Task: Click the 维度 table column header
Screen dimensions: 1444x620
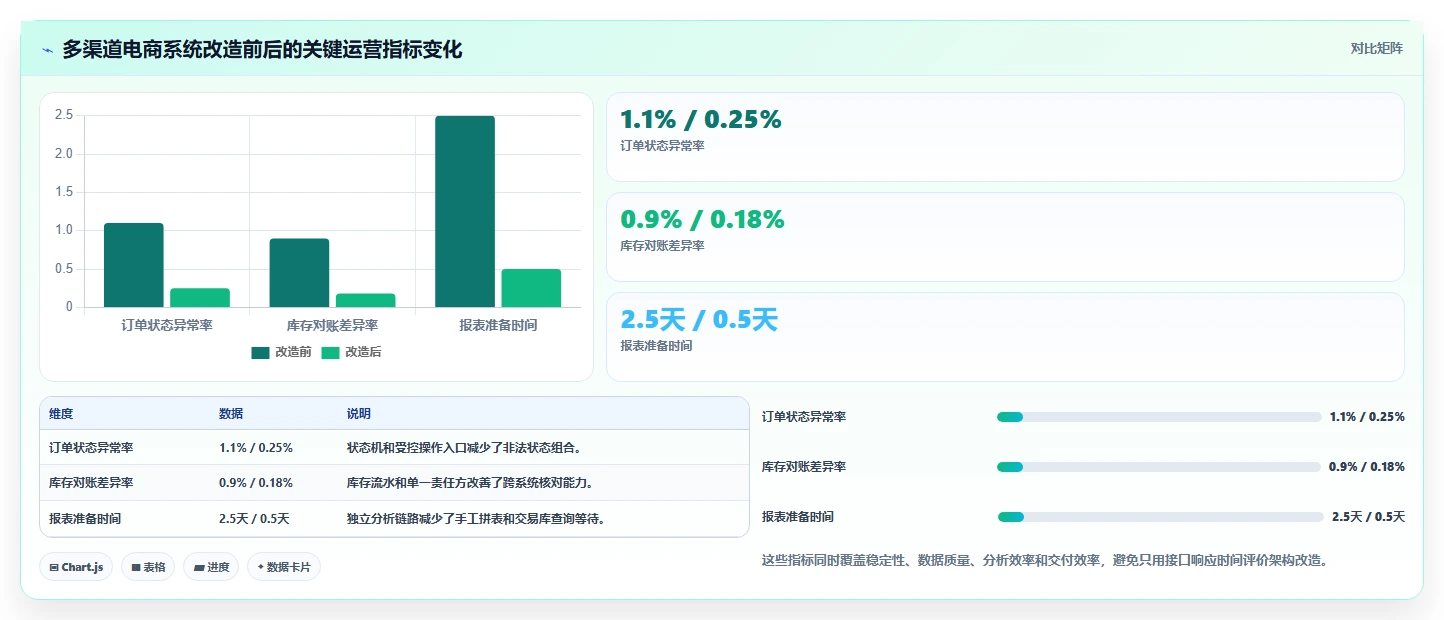Action: (61, 414)
